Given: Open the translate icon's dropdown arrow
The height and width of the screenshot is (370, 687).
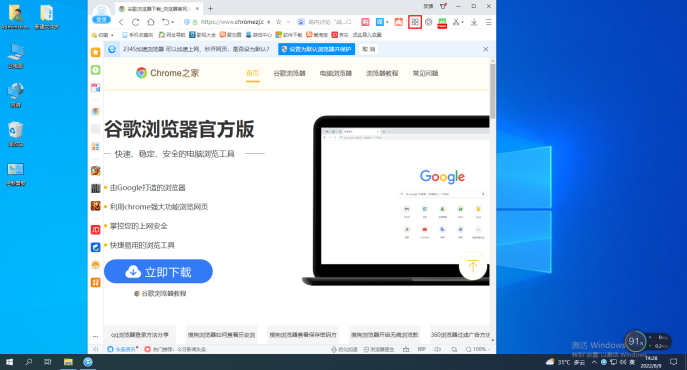Looking at the screenshot, I should [387, 22].
